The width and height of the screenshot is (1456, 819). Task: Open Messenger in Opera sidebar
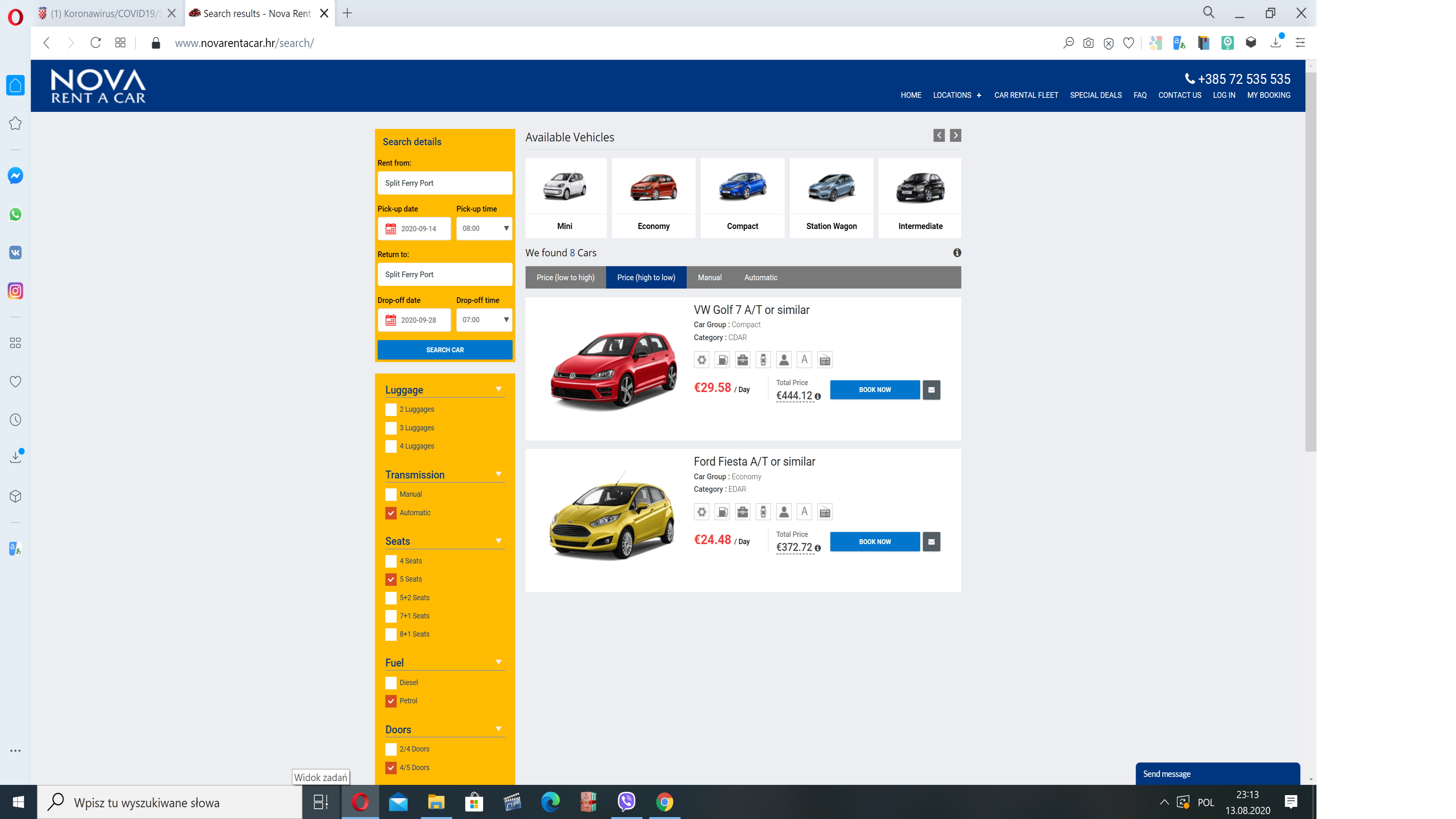tap(15, 176)
